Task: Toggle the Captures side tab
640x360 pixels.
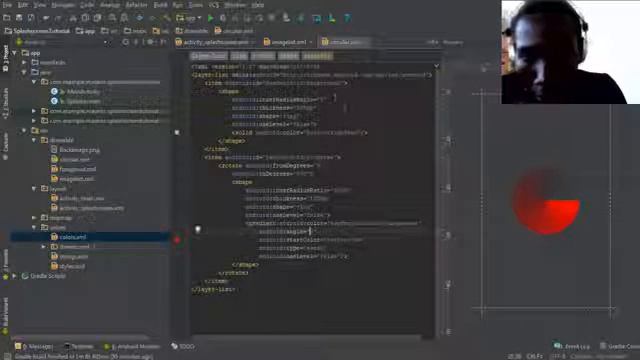Action: click(x=5, y=145)
